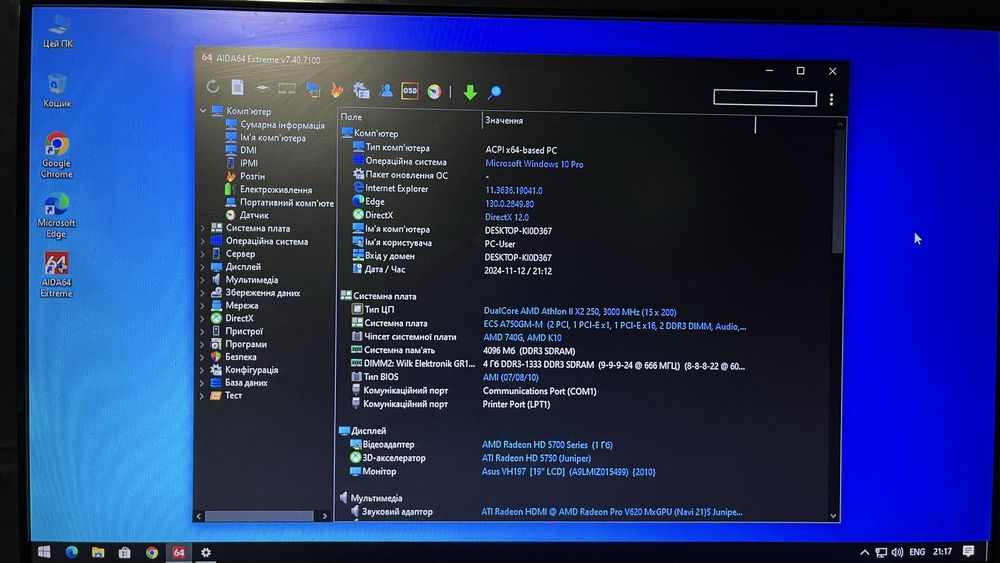Click the disk benchmark flat drive icon
Screen dimensions: 1000x563
pos(262,88)
